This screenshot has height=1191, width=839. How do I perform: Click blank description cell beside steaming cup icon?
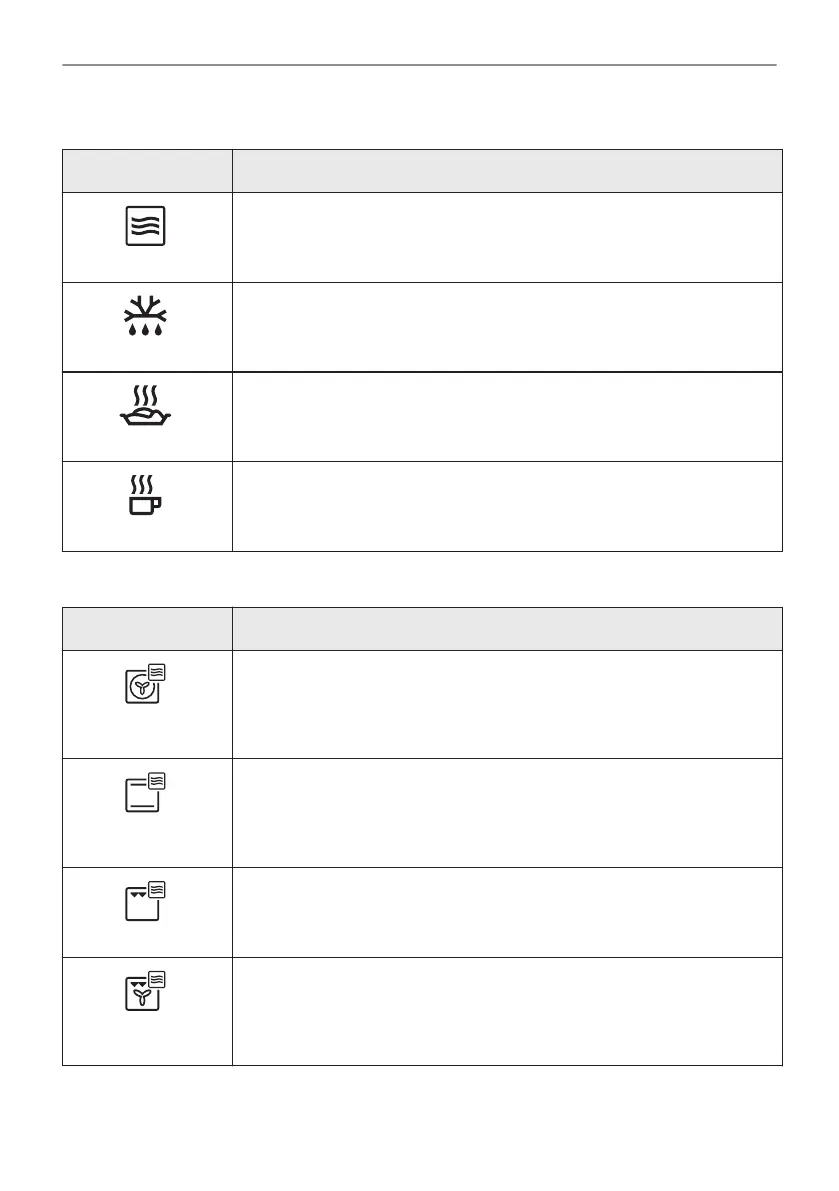click(x=507, y=506)
